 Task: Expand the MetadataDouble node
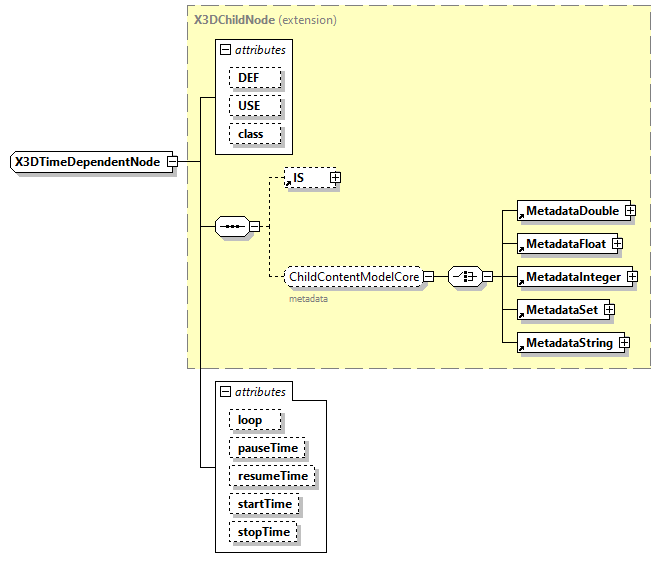coord(631,211)
